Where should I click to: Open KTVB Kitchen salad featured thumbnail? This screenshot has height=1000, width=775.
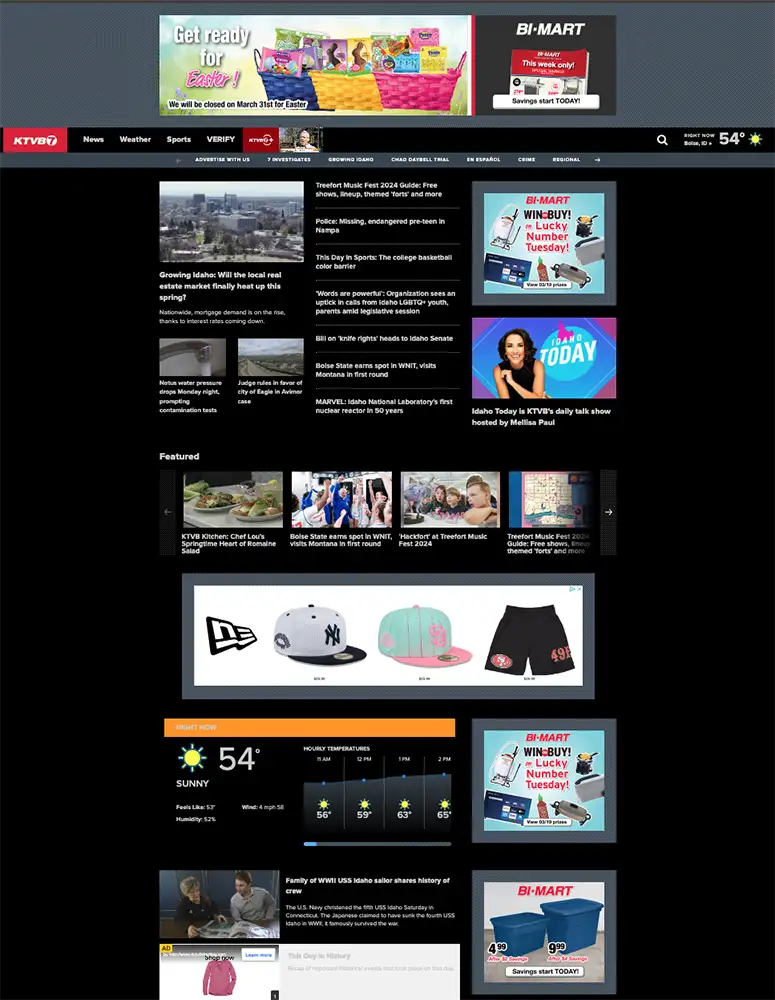(233, 499)
